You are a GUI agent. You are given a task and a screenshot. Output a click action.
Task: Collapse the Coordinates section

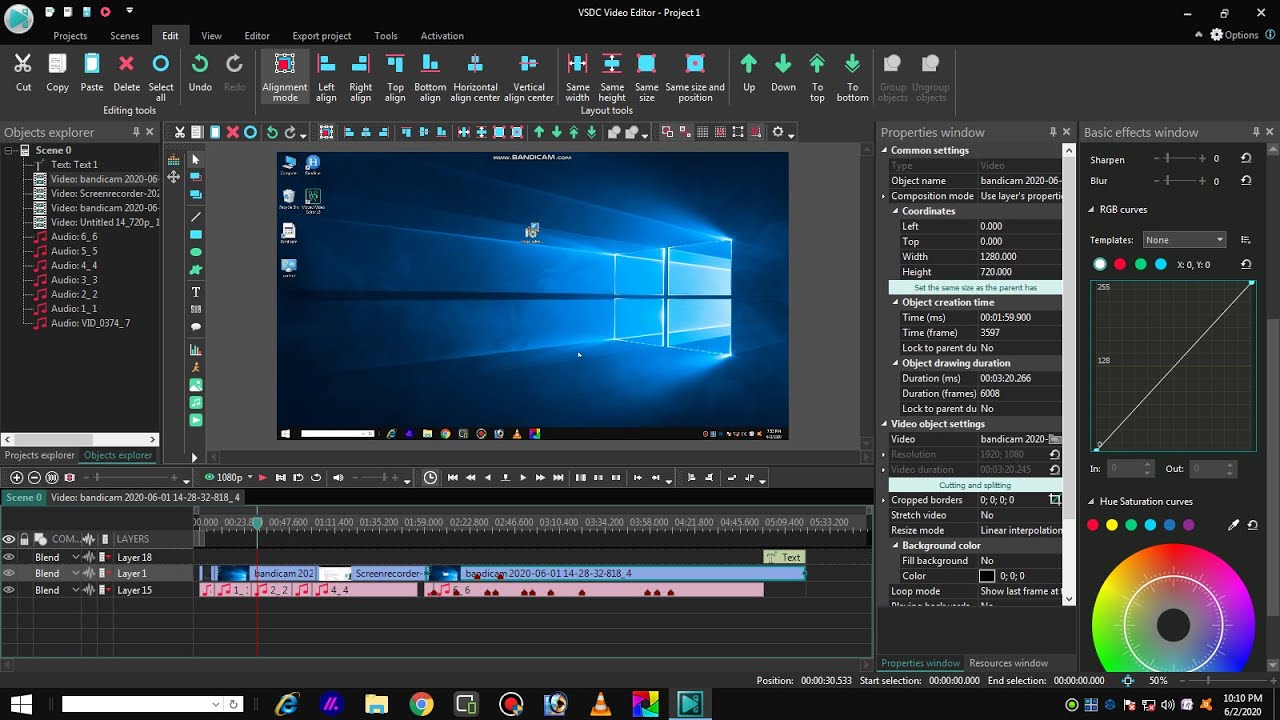pyautogui.click(x=896, y=211)
